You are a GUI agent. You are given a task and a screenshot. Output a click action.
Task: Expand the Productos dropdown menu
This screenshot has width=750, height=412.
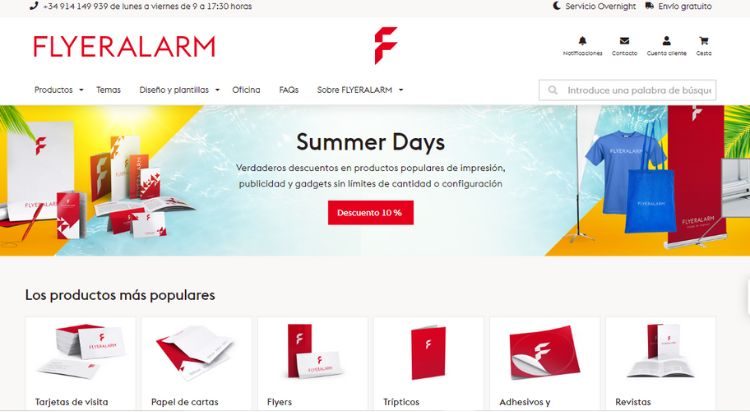58,90
